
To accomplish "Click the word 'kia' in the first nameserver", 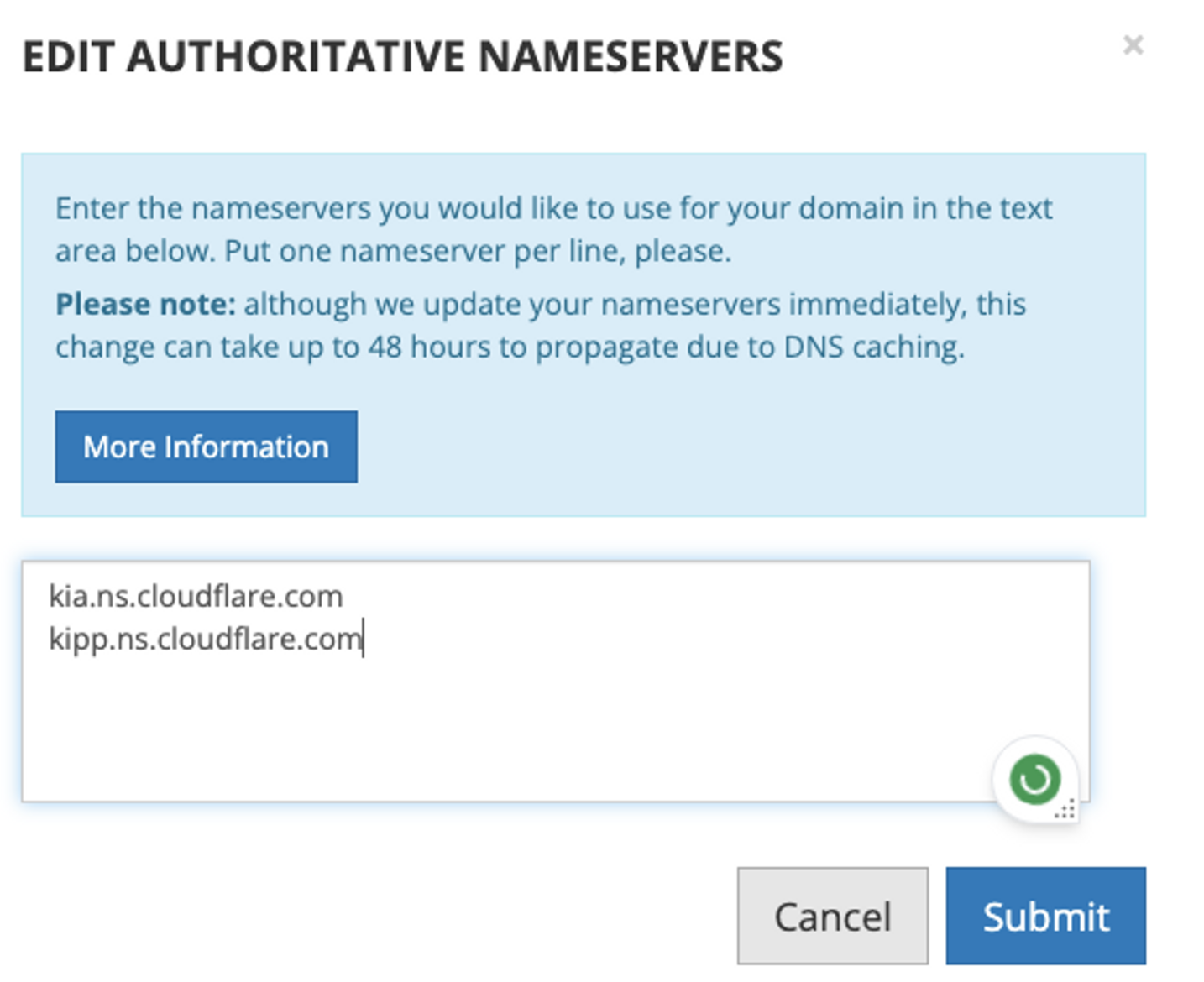I will [68, 597].
